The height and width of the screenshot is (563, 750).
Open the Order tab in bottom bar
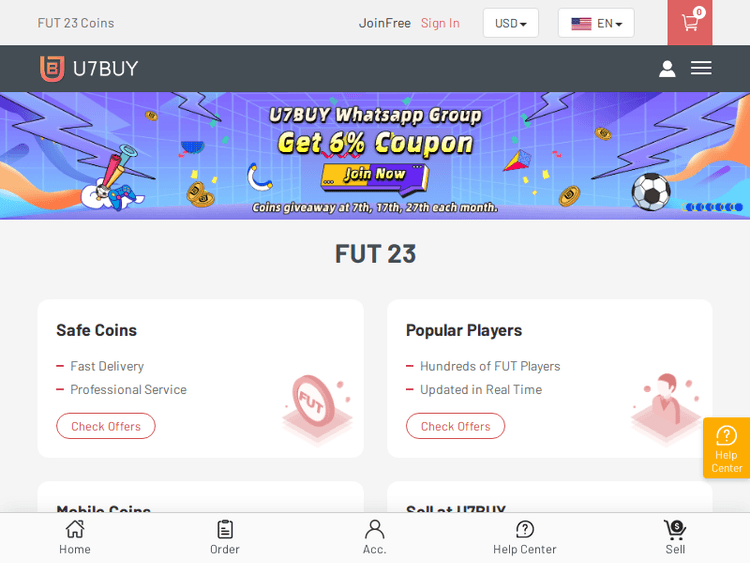click(x=225, y=538)
